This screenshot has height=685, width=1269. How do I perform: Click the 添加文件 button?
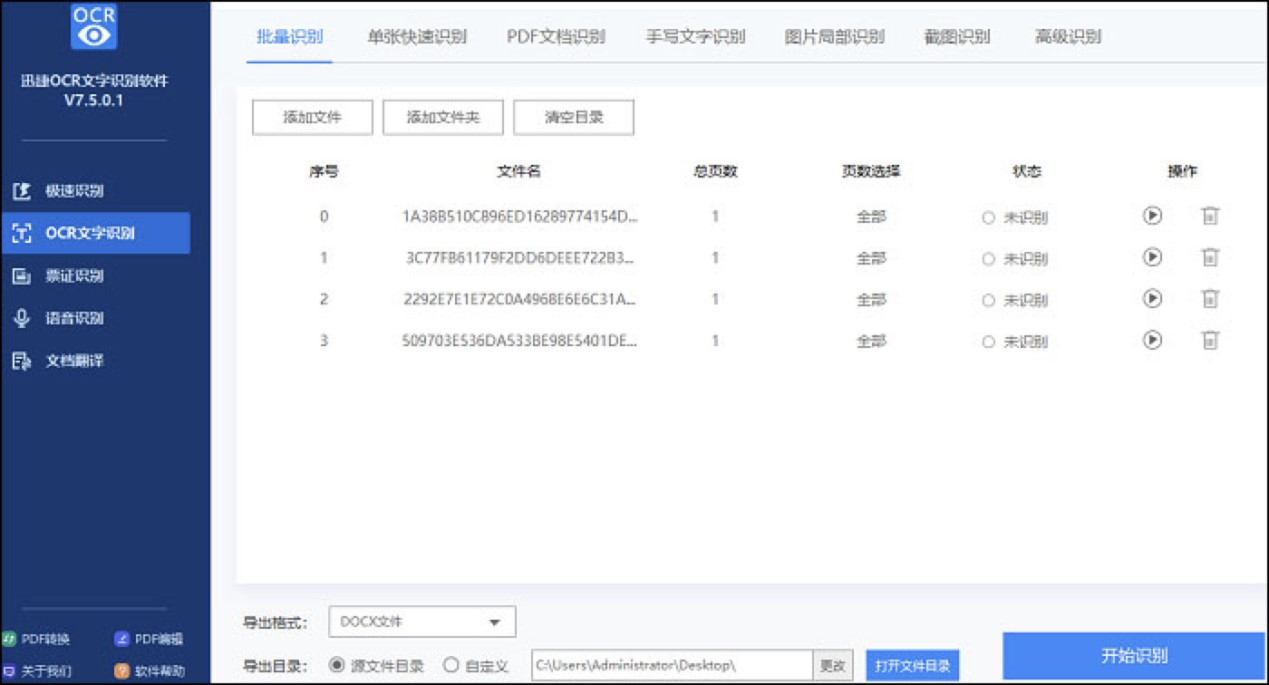312,117
